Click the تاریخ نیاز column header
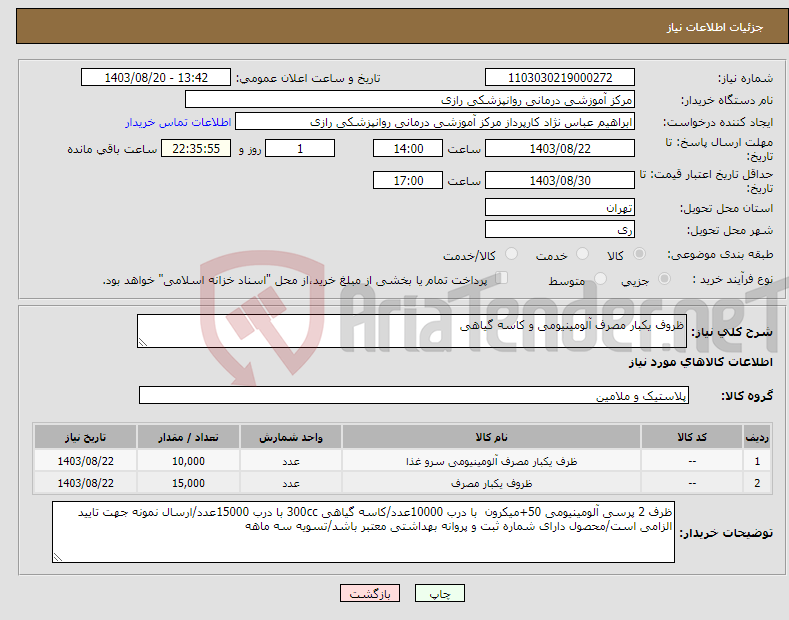The height and width of the screenshot is (620, 789). [86, 437]
